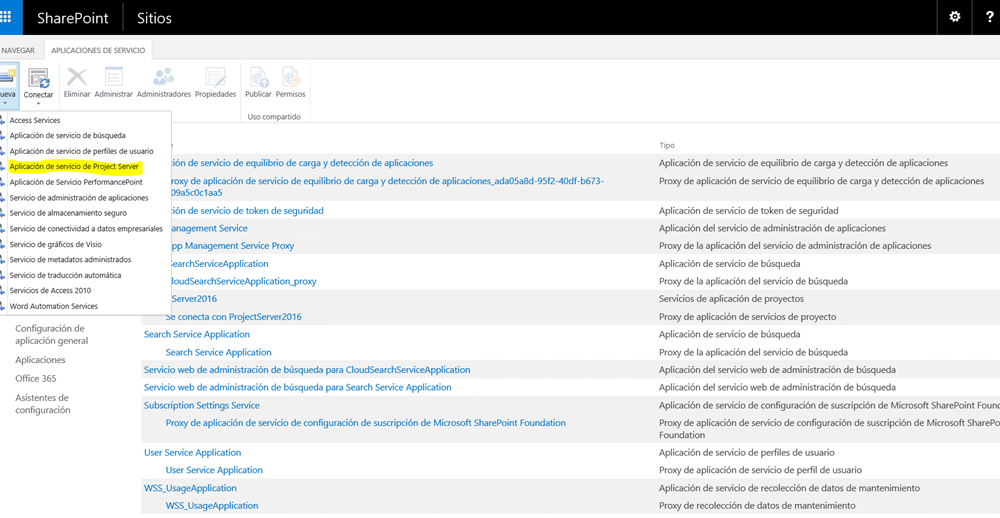This screenshot has width=1000, height=518.
Task: Click the Administrar ribbon icon
Action: [x=114, y=78]
